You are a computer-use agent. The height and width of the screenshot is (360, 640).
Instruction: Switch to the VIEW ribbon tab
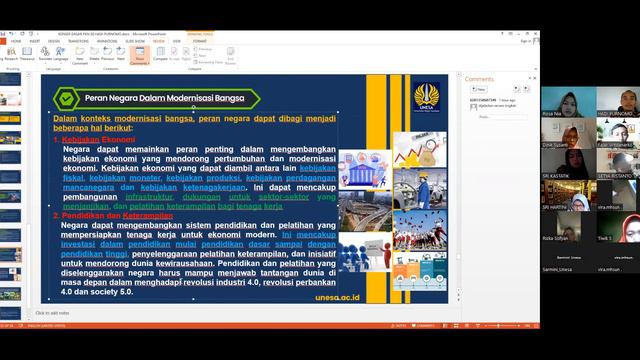coord(176,41)
